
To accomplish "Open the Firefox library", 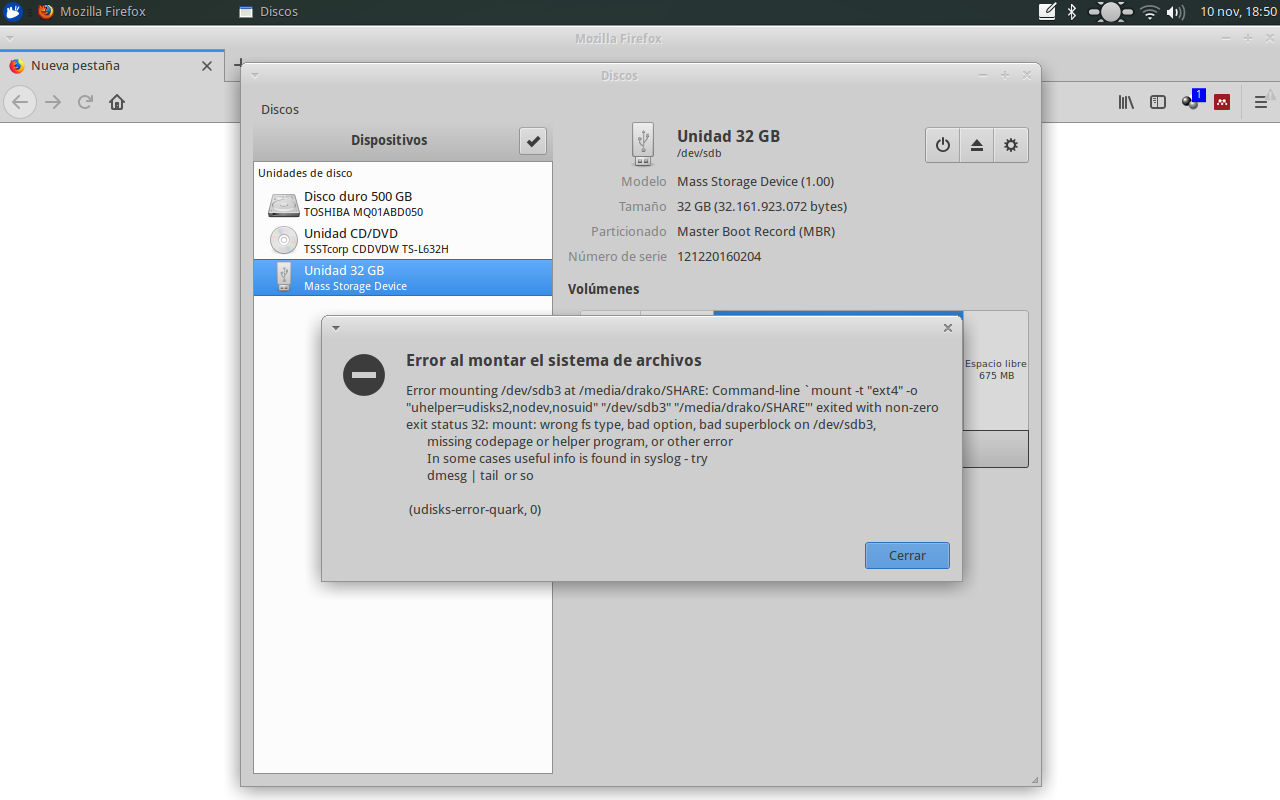I will click(x=1126, y=102).
